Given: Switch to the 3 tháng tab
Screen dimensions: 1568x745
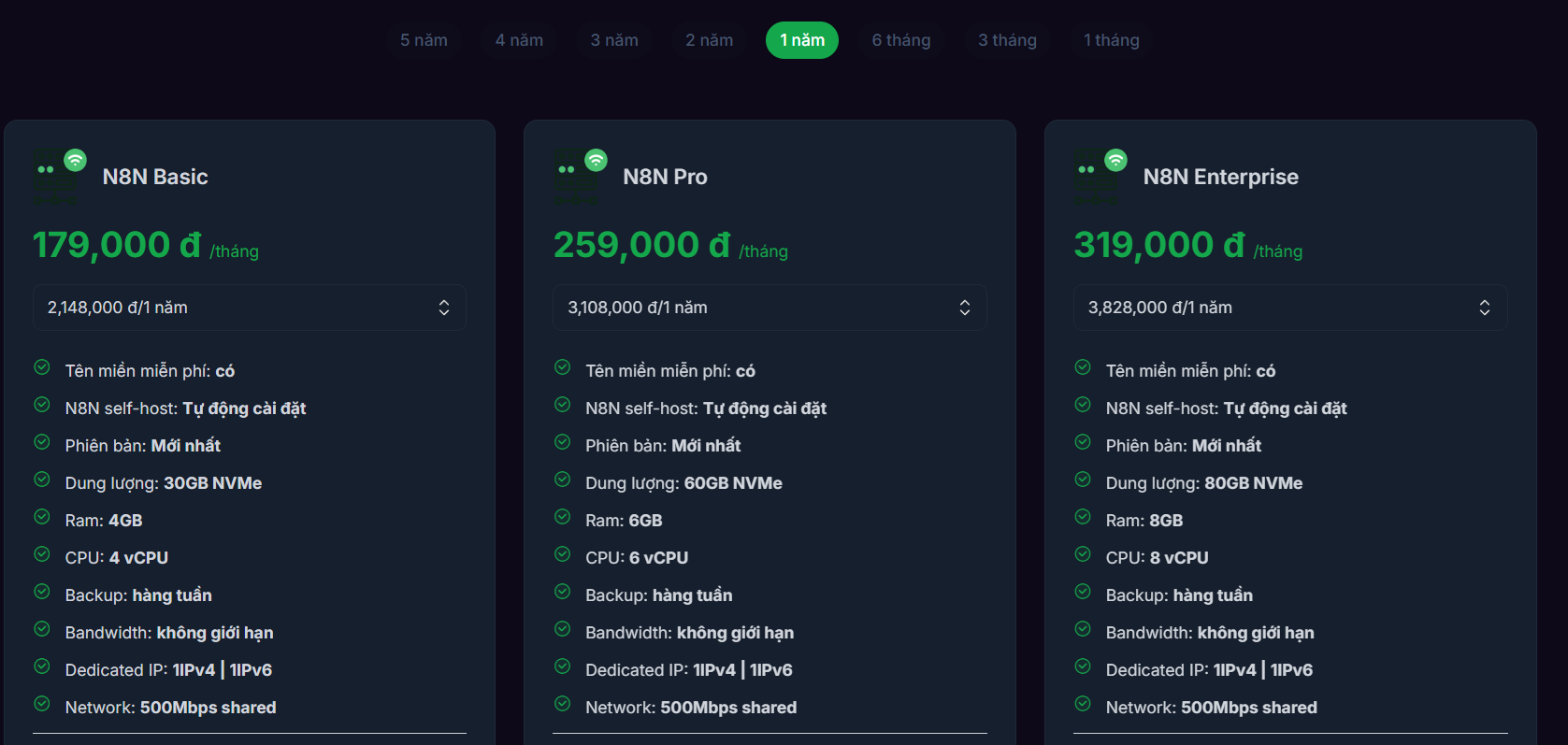Looking at the screenshot, I should (1007, 40).
